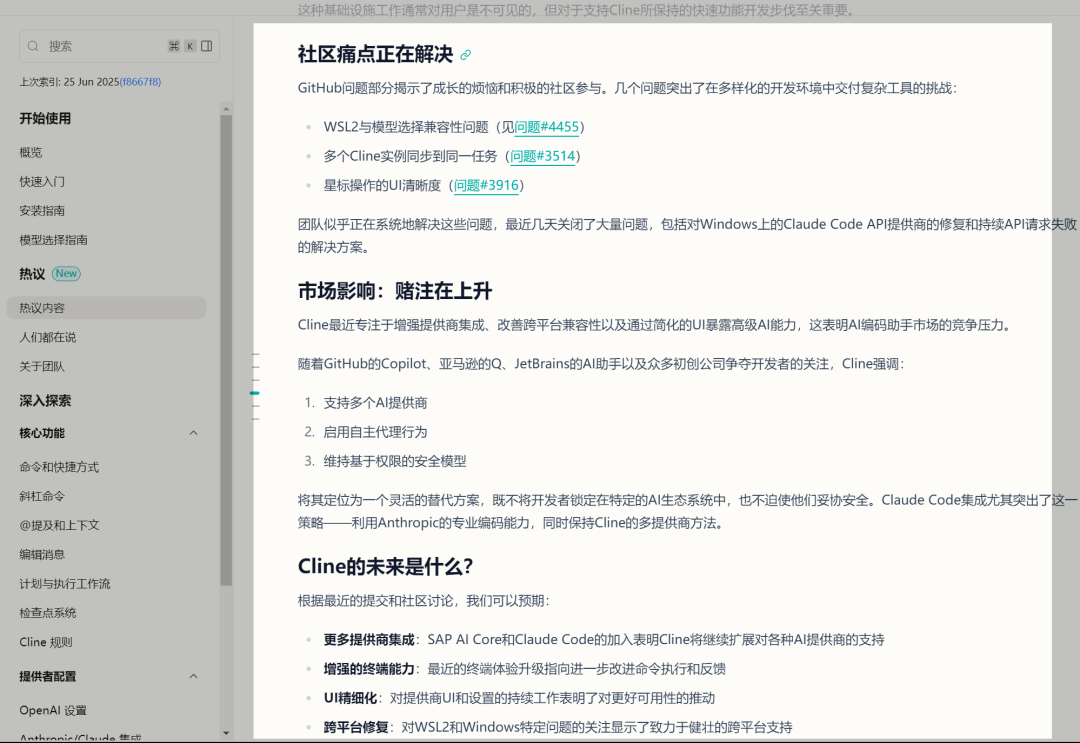The width and height of the screenshot is (1080, 743).
Task: Click 深入探索 section header
Action: pyautogui.click(x=45, y=401)
